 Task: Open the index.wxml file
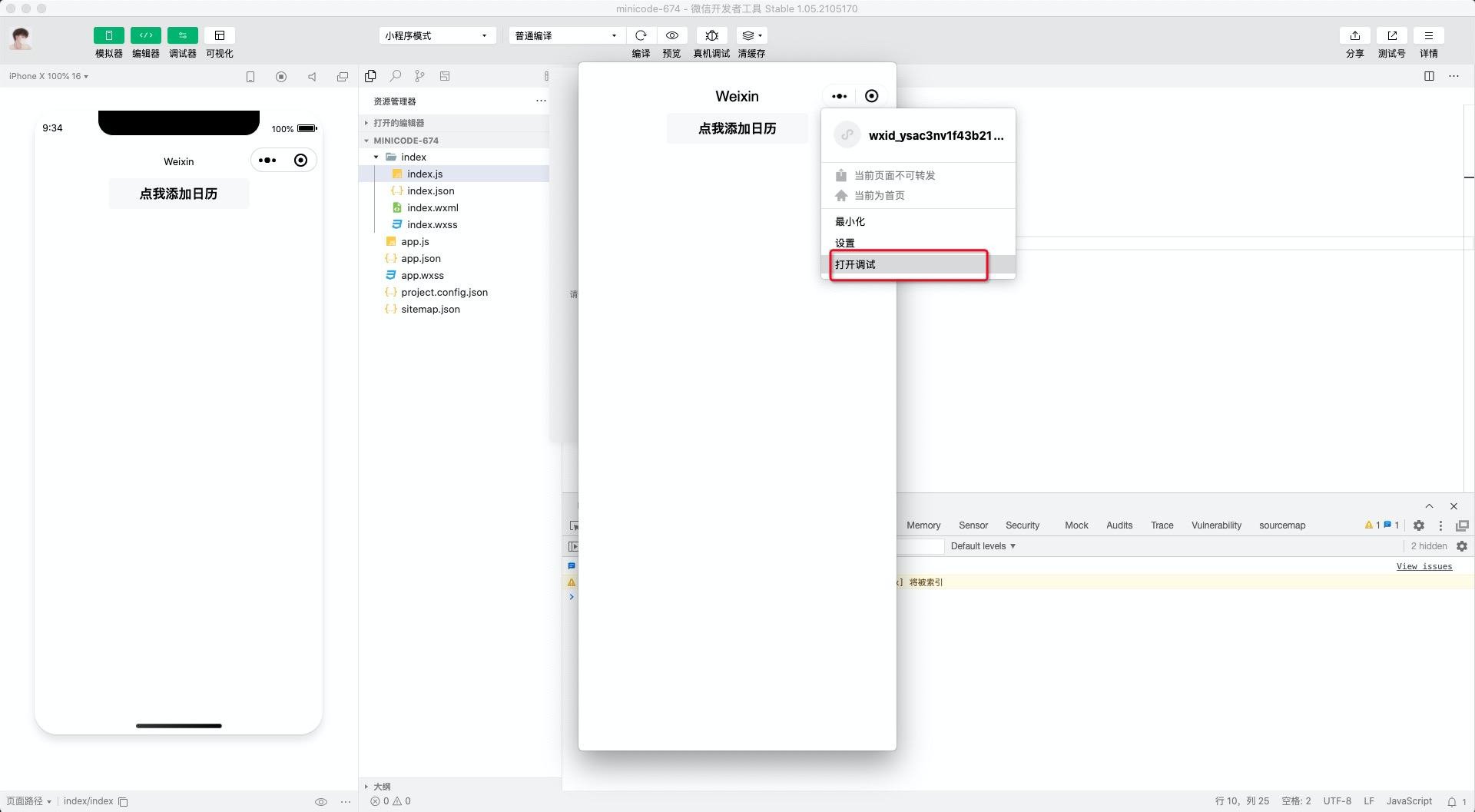pos(454,207)
